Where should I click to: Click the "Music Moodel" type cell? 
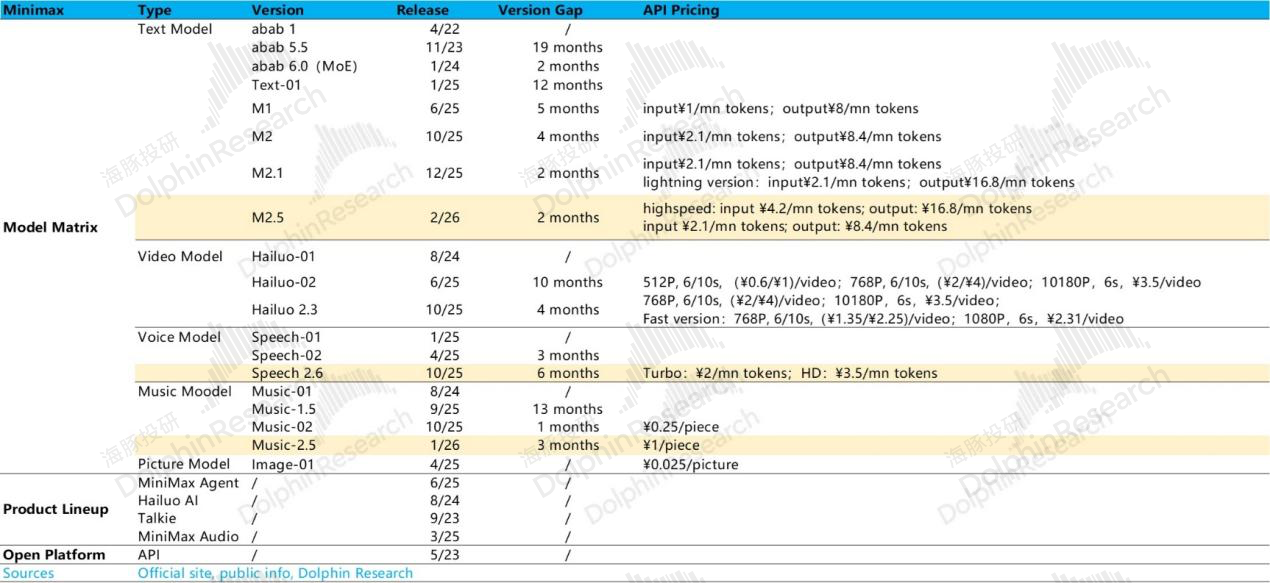click(x=183, y=391)
